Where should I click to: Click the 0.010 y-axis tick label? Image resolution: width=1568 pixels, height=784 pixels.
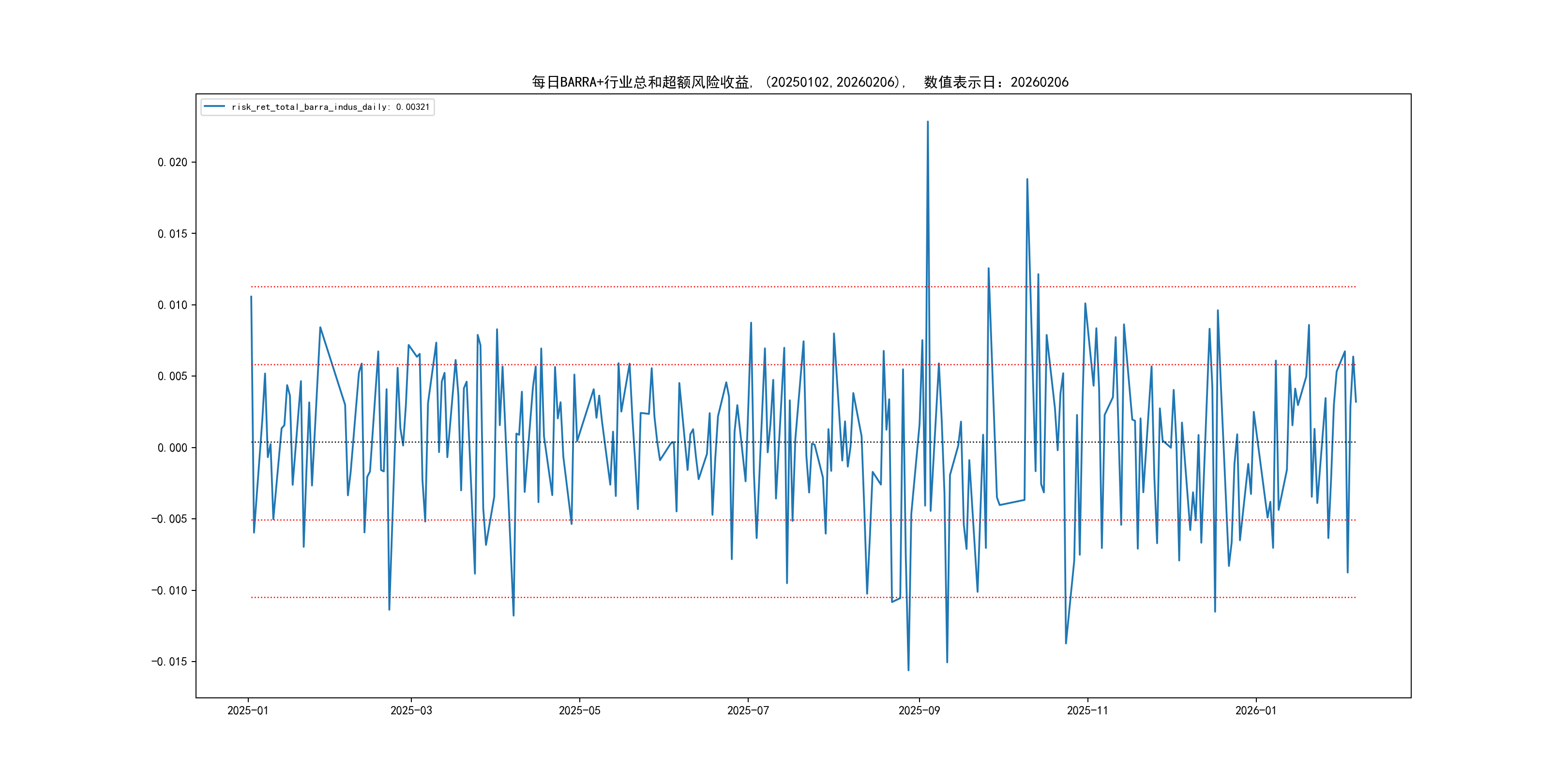172,305
